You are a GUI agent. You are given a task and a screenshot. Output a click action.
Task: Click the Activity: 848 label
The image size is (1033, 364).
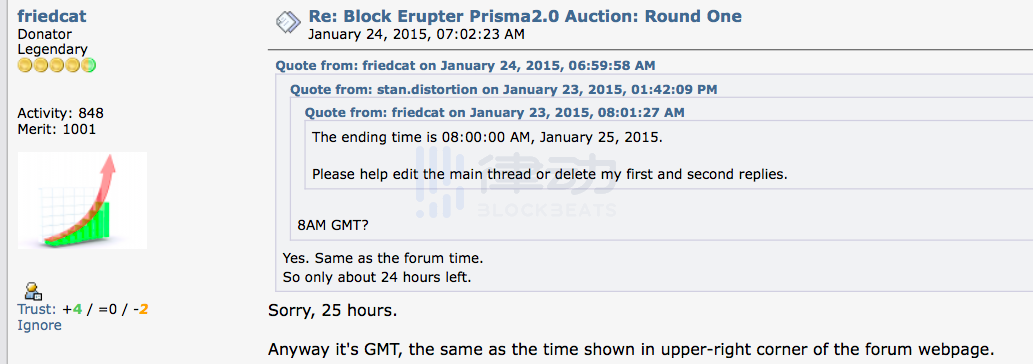[61, 113]
